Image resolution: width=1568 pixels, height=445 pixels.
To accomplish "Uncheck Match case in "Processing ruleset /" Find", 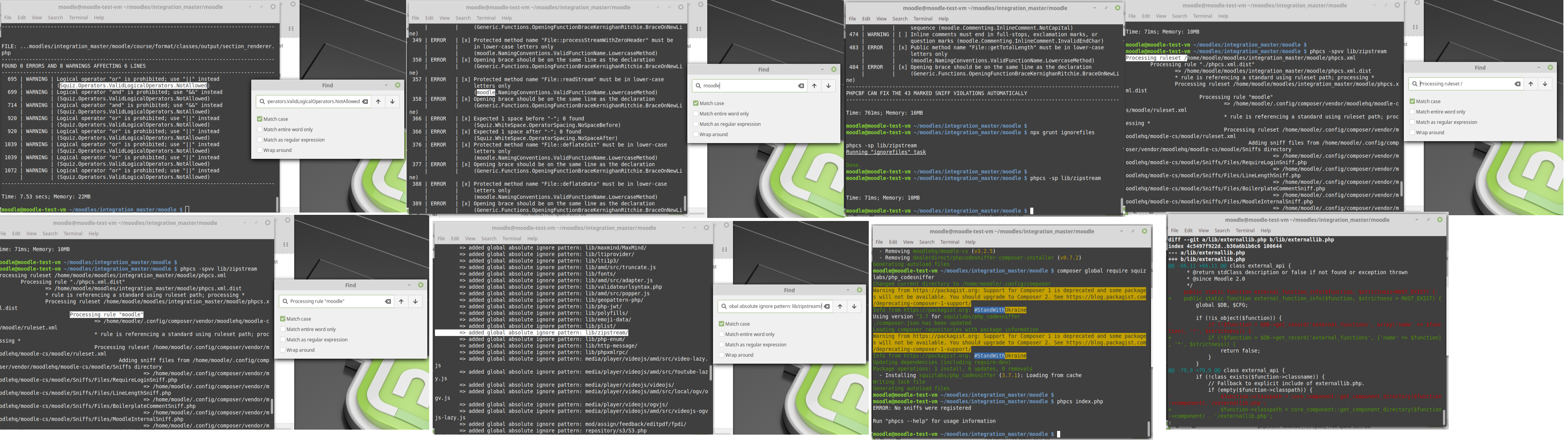I will pos(1412,102).
